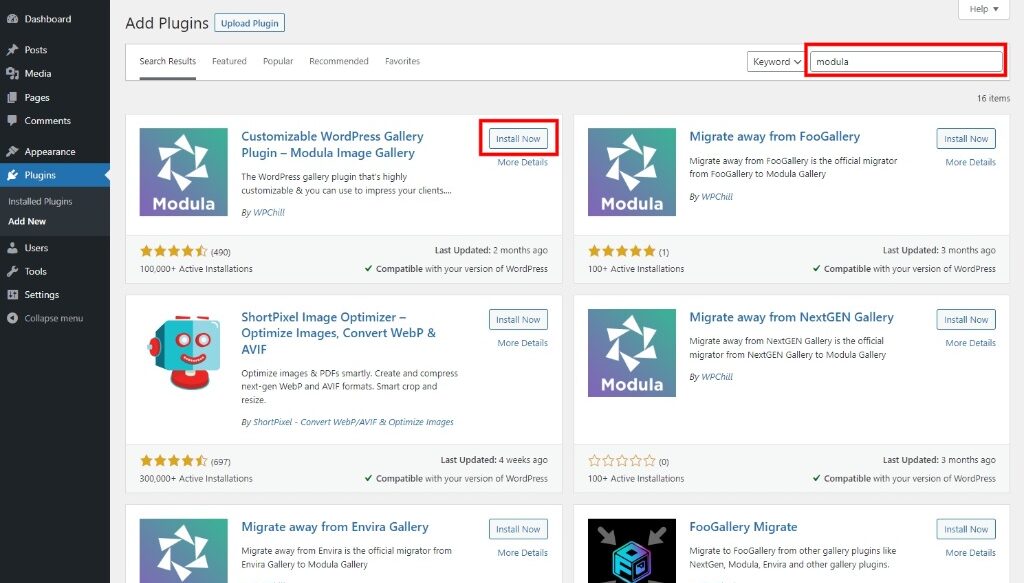
Task: View More Details for FooGallery Migrate
Action: 970,553
